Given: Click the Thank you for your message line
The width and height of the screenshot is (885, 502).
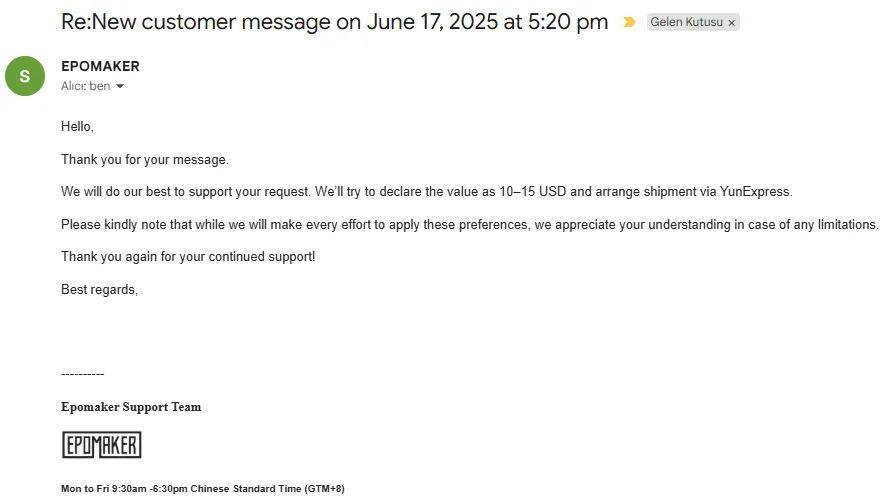Looking at the screenshot, I should coord(144,159).
